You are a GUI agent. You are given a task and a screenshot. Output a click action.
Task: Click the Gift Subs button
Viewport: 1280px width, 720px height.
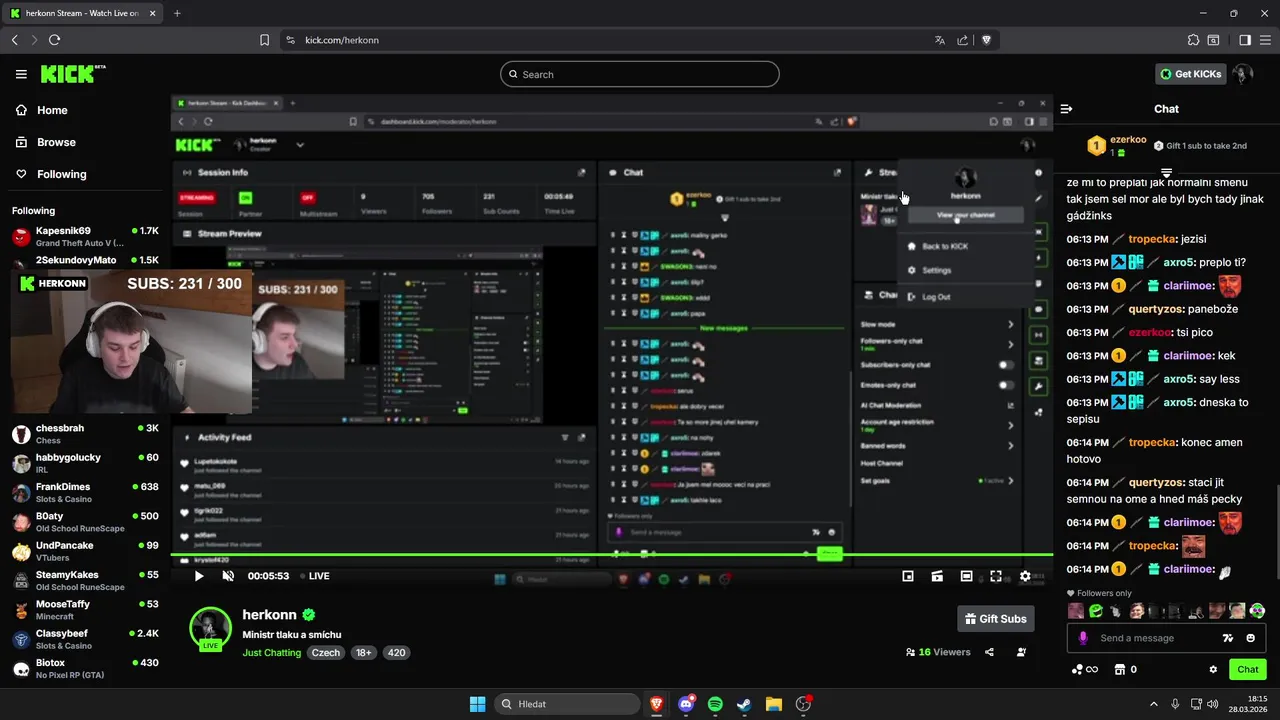pos(995,619)
